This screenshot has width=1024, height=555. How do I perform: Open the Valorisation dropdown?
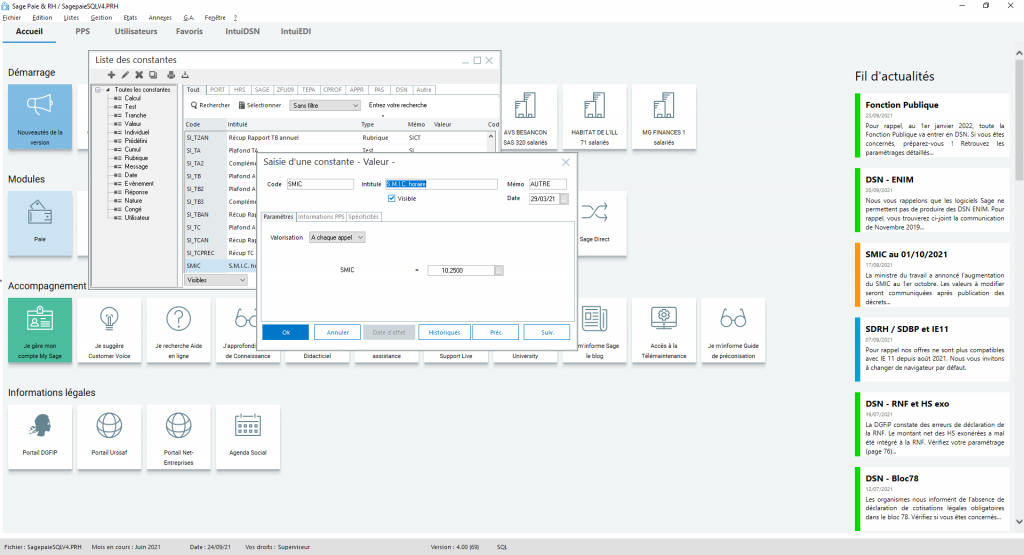(337, 237)
